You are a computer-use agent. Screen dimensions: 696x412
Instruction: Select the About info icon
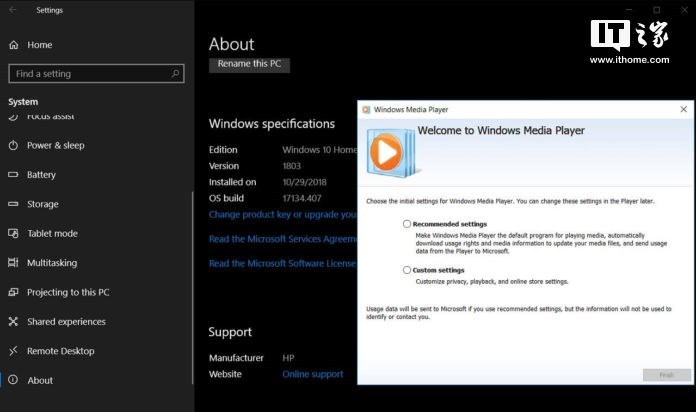13,380
